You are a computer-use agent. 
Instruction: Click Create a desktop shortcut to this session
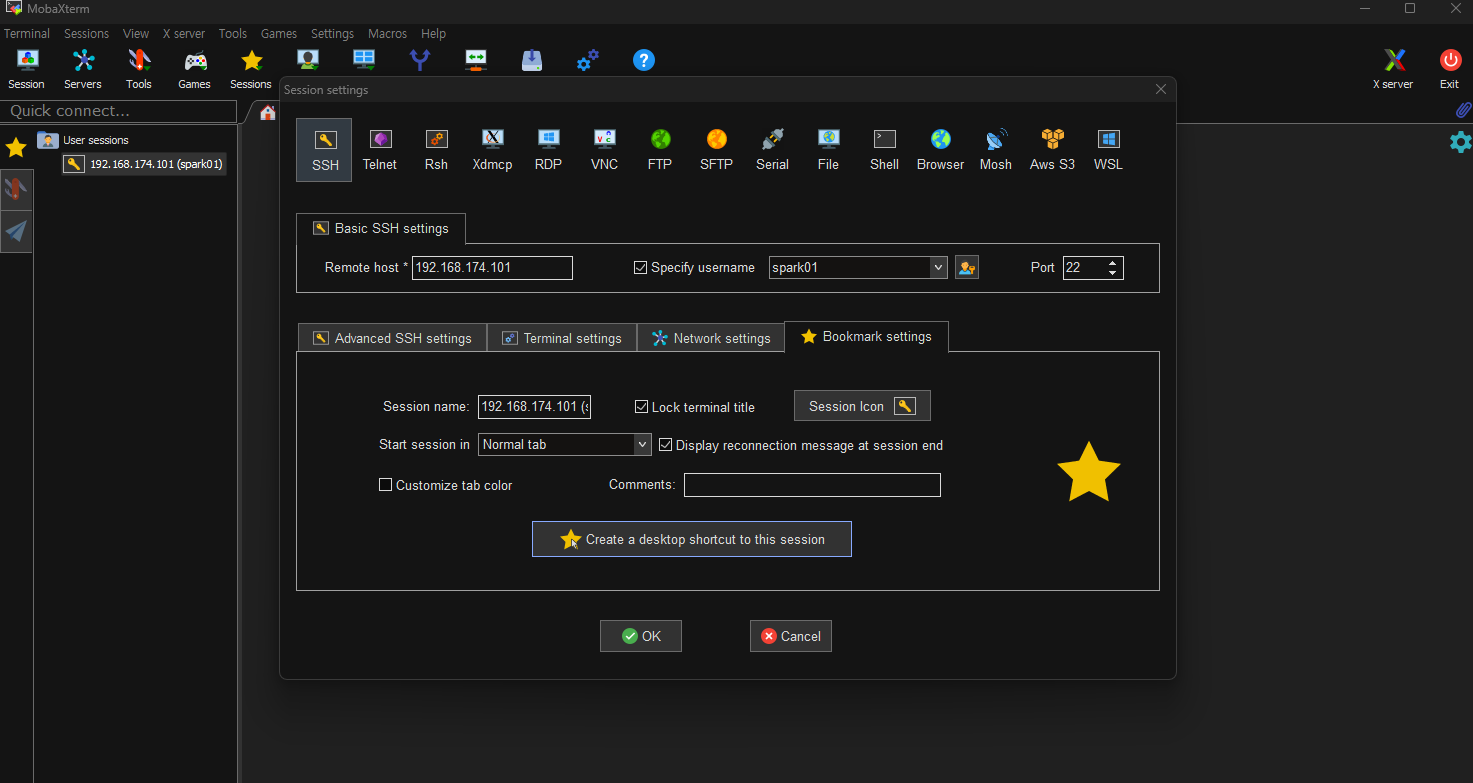[692, 539]
